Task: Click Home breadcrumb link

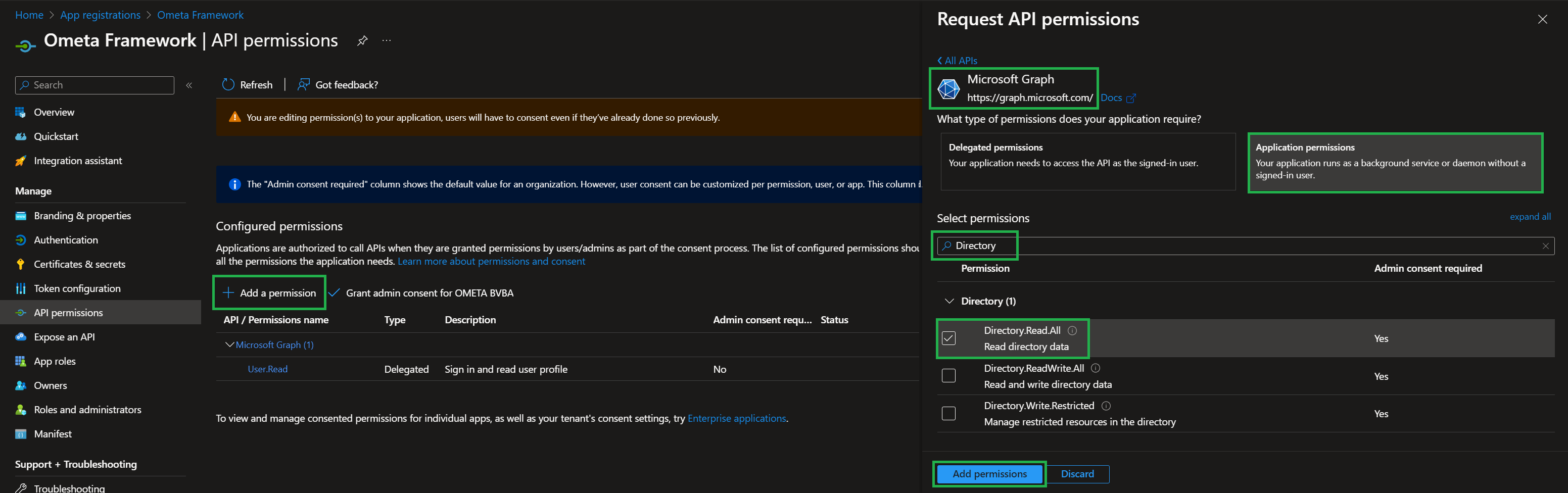Action: (x=29, y=15)
